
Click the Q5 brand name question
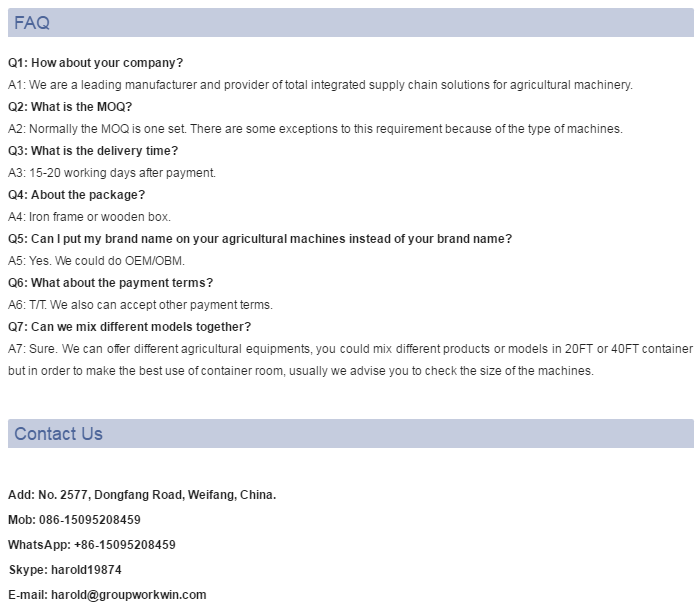(260, 239)
